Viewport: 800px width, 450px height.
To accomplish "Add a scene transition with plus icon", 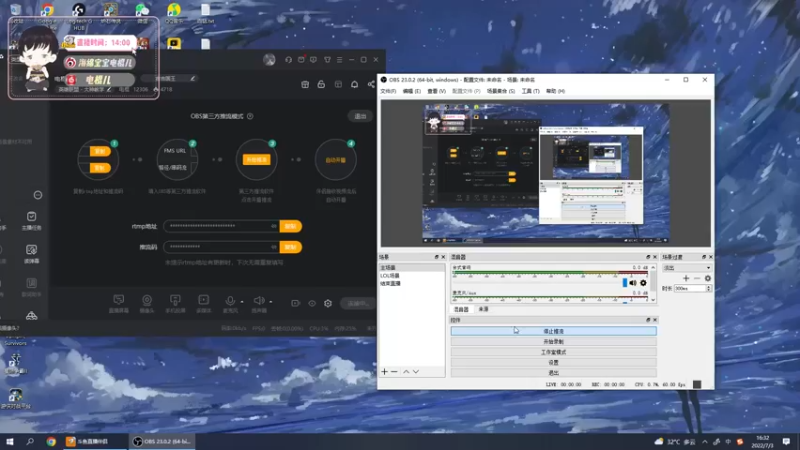I will [686, 278].
